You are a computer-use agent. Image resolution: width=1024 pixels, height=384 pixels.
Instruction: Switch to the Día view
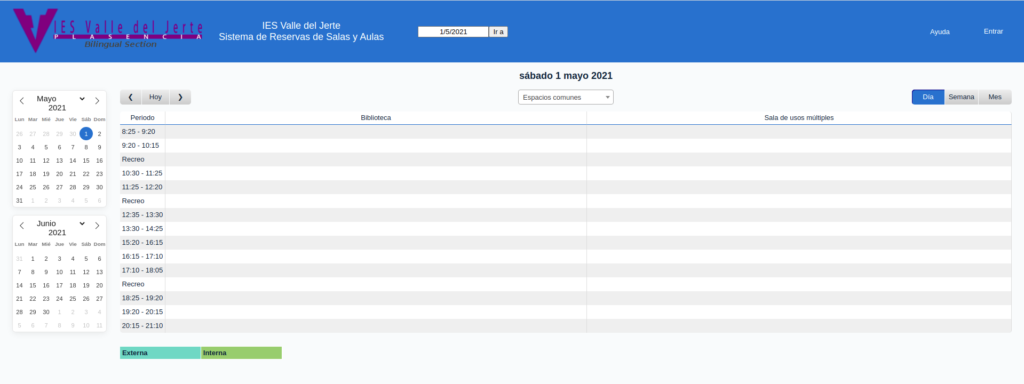928,97
